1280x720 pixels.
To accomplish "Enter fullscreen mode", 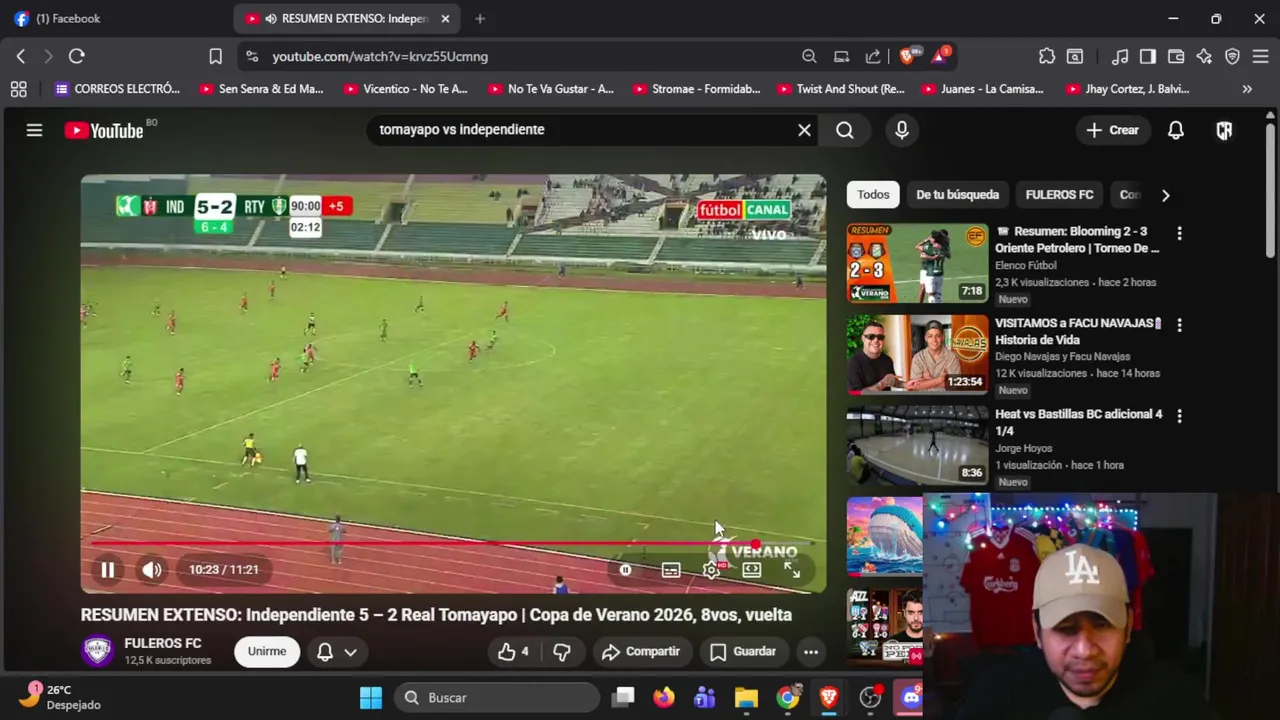I will (792, 570).
